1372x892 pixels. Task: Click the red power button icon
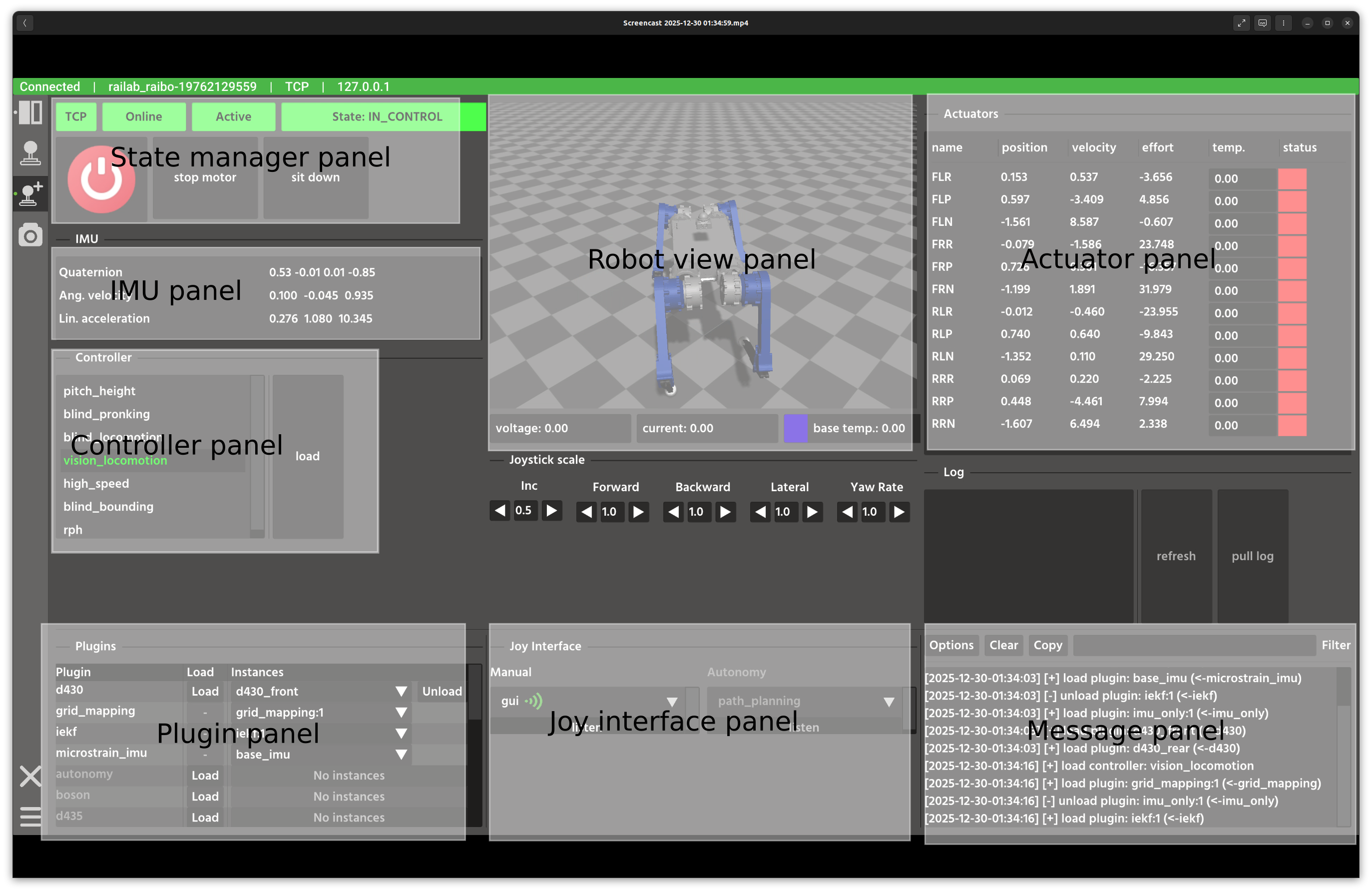coord(101,179)
